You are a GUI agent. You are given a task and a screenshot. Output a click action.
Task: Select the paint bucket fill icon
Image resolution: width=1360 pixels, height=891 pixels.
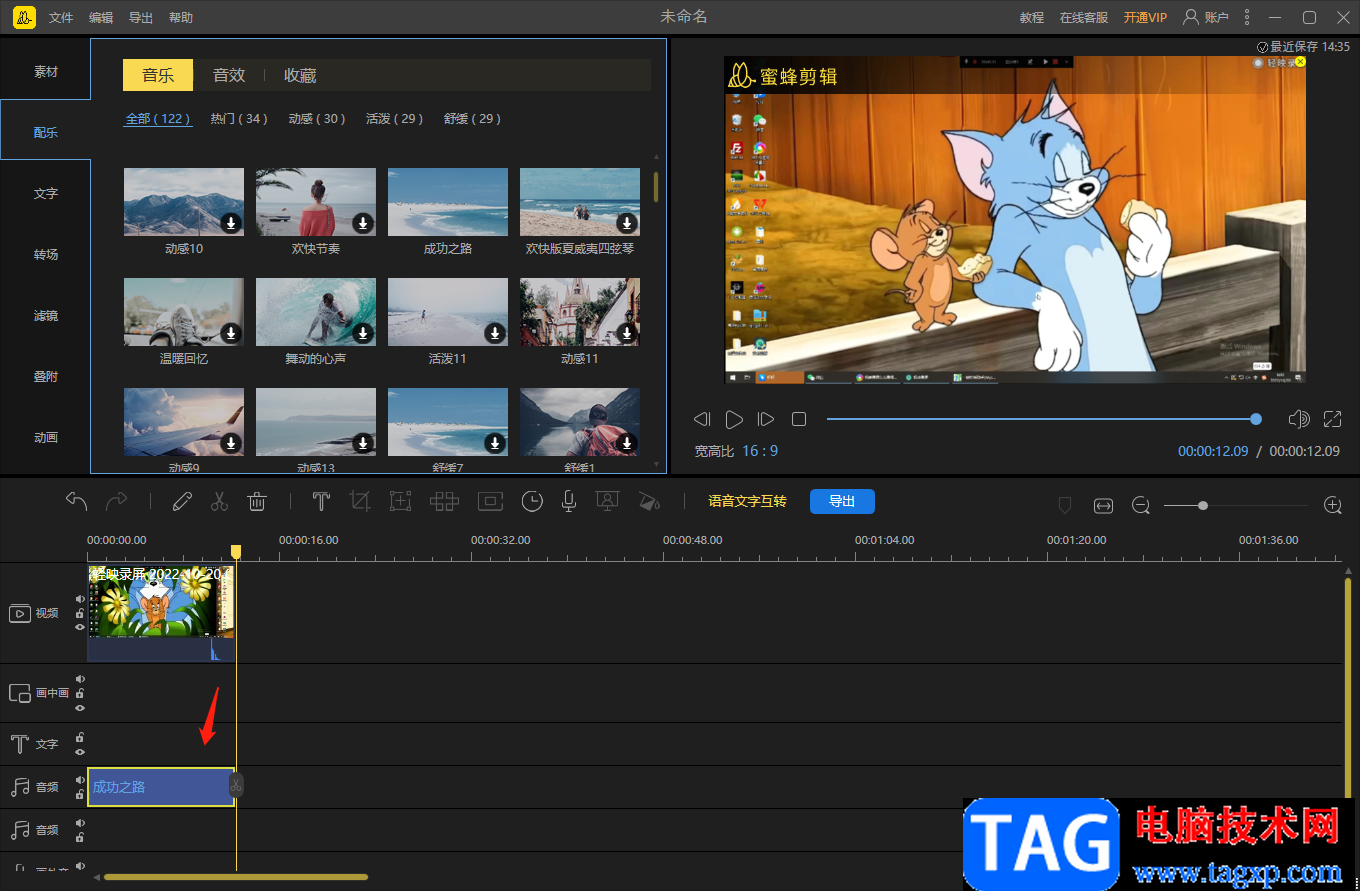[x=649, y=502]
